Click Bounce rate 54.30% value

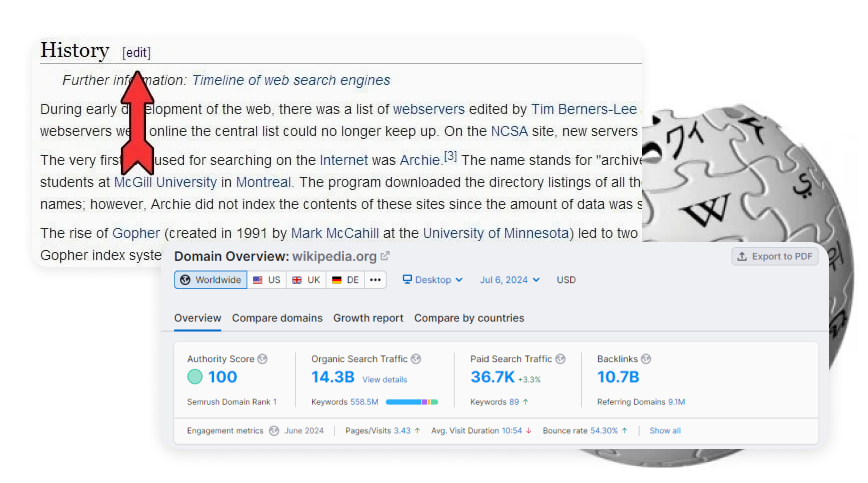tap(604, 431)
